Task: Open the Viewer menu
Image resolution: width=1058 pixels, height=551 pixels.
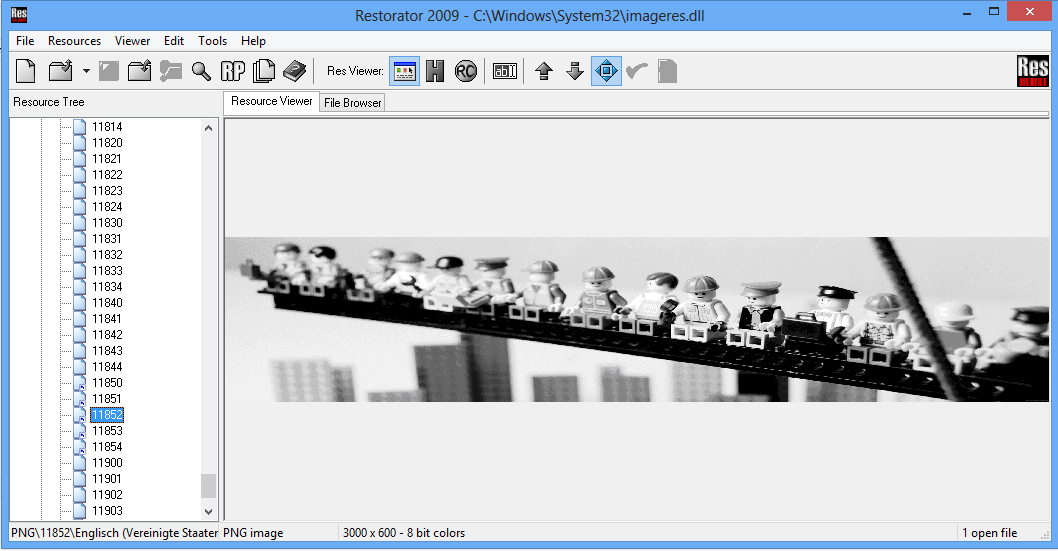Action: tap(132, 40)
